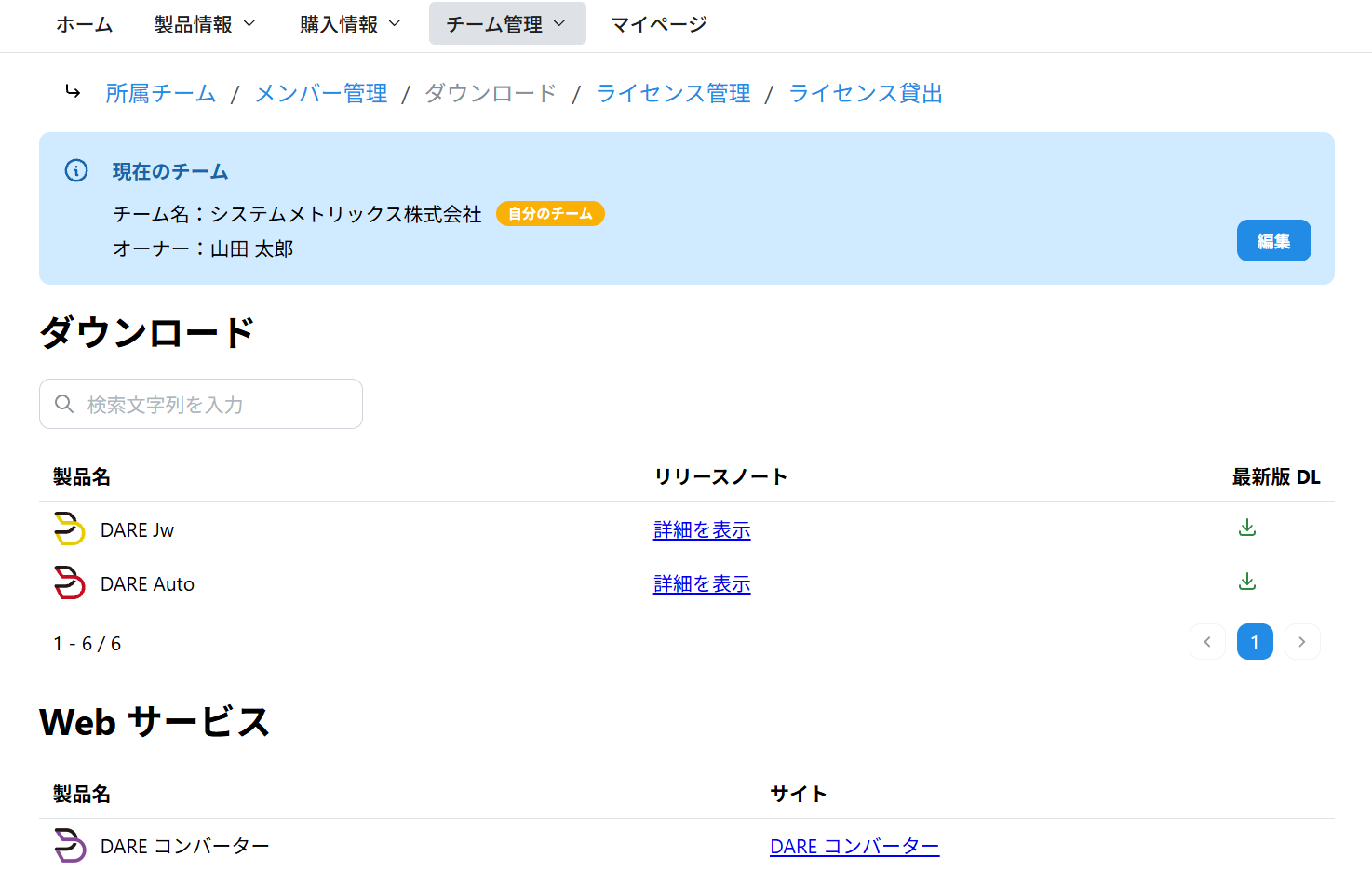The height and width of the screenshot is (883, 1372).
Task: Select the ダウンロード breadcrumb tab
Action: [491, 93]
